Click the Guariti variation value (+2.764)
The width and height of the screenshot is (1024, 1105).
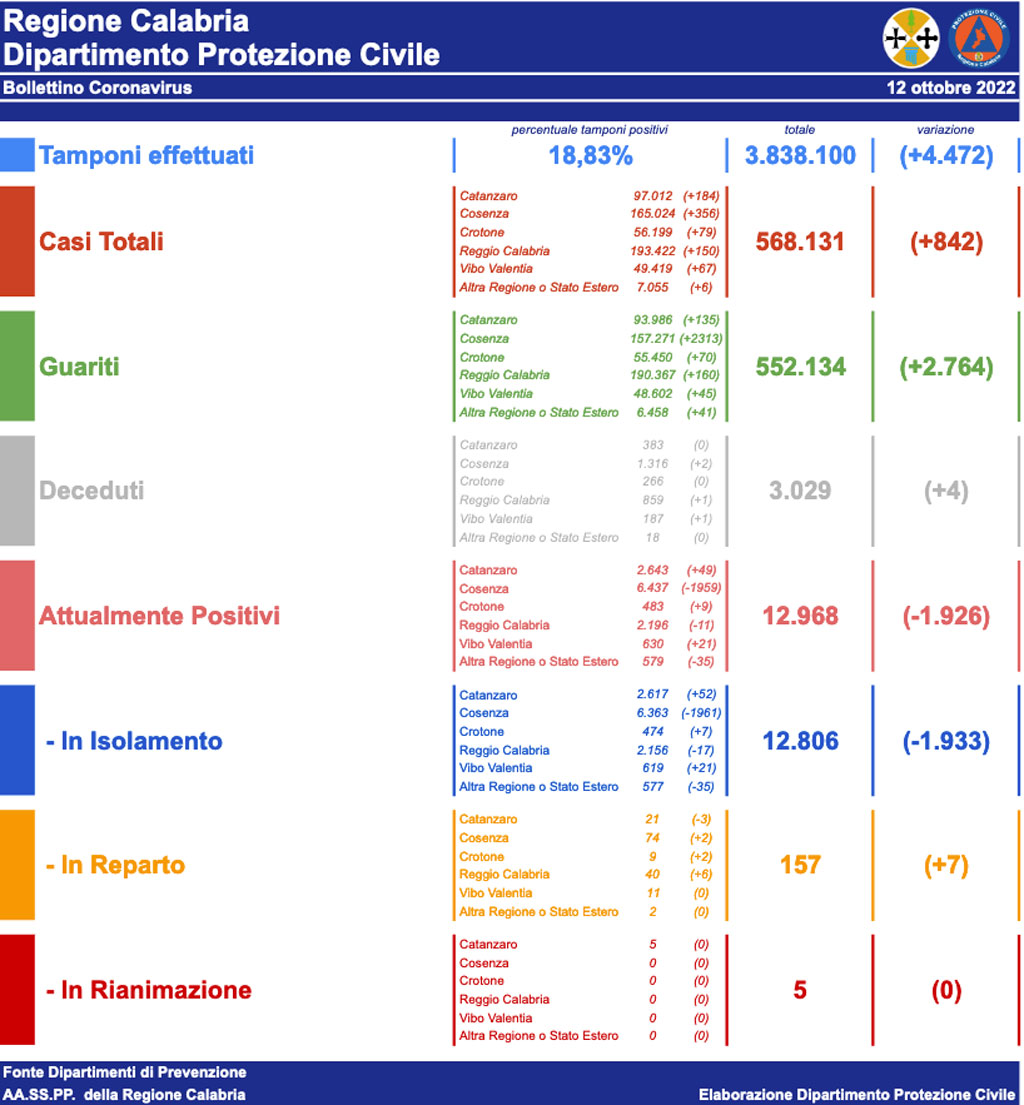(x=946, y=367)
